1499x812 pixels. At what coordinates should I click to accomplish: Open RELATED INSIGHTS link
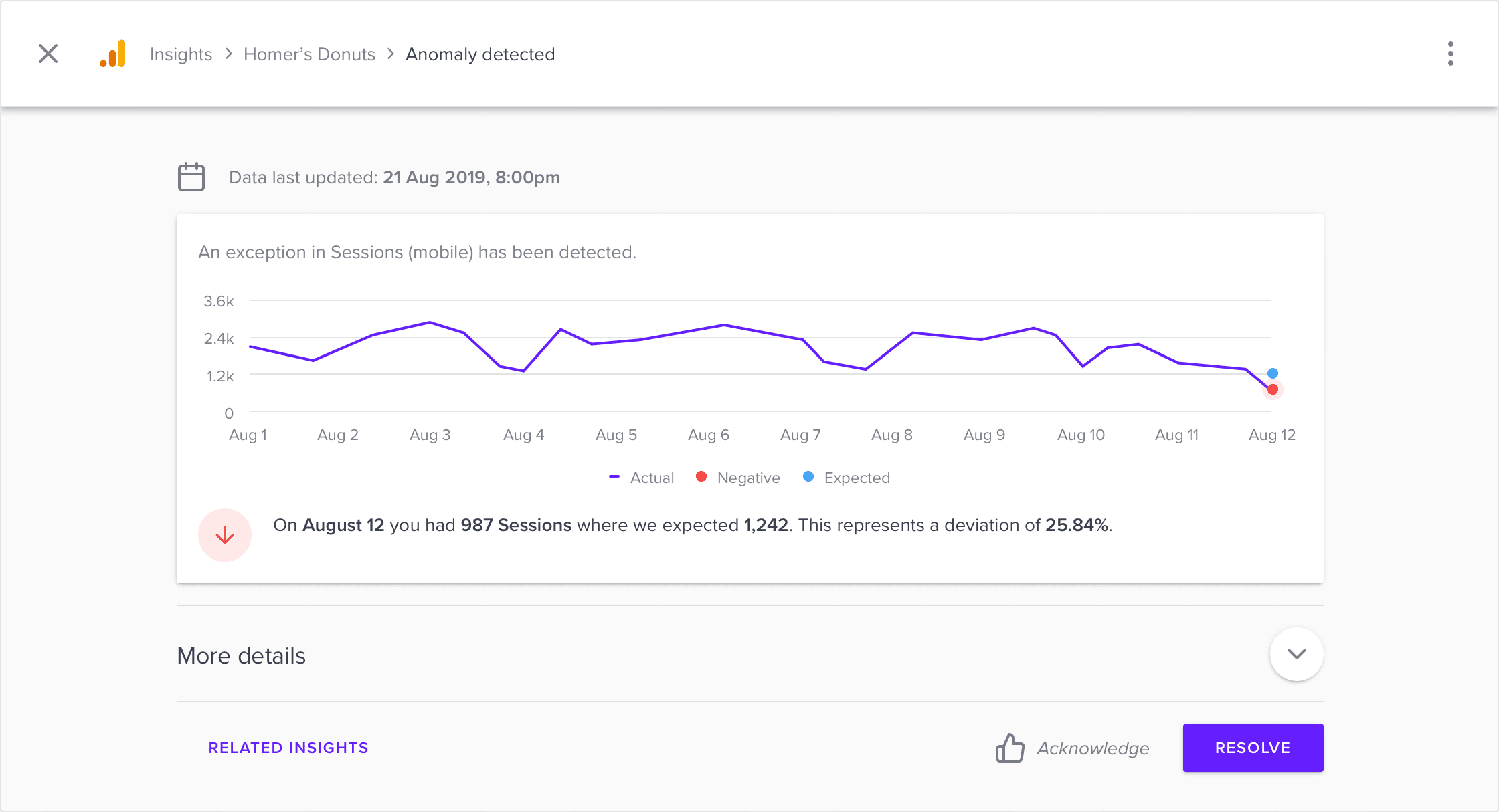[288, 748]
